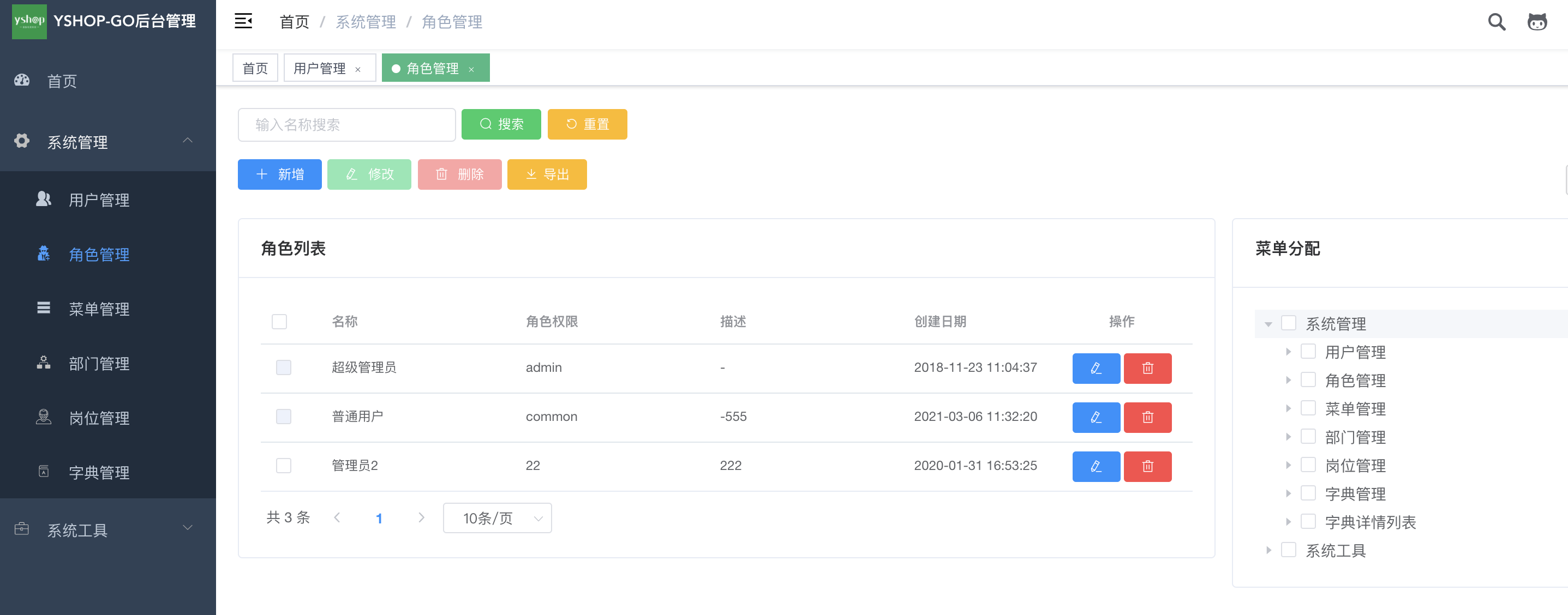Focus the 输入名称搜索 search field
The image size is (1568, 615).
pos(346,125)
